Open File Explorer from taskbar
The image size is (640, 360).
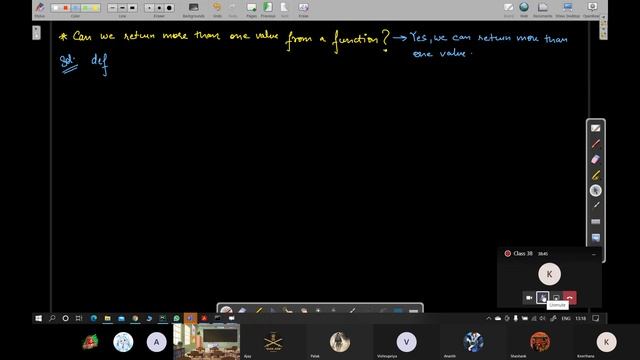[107, 318]
